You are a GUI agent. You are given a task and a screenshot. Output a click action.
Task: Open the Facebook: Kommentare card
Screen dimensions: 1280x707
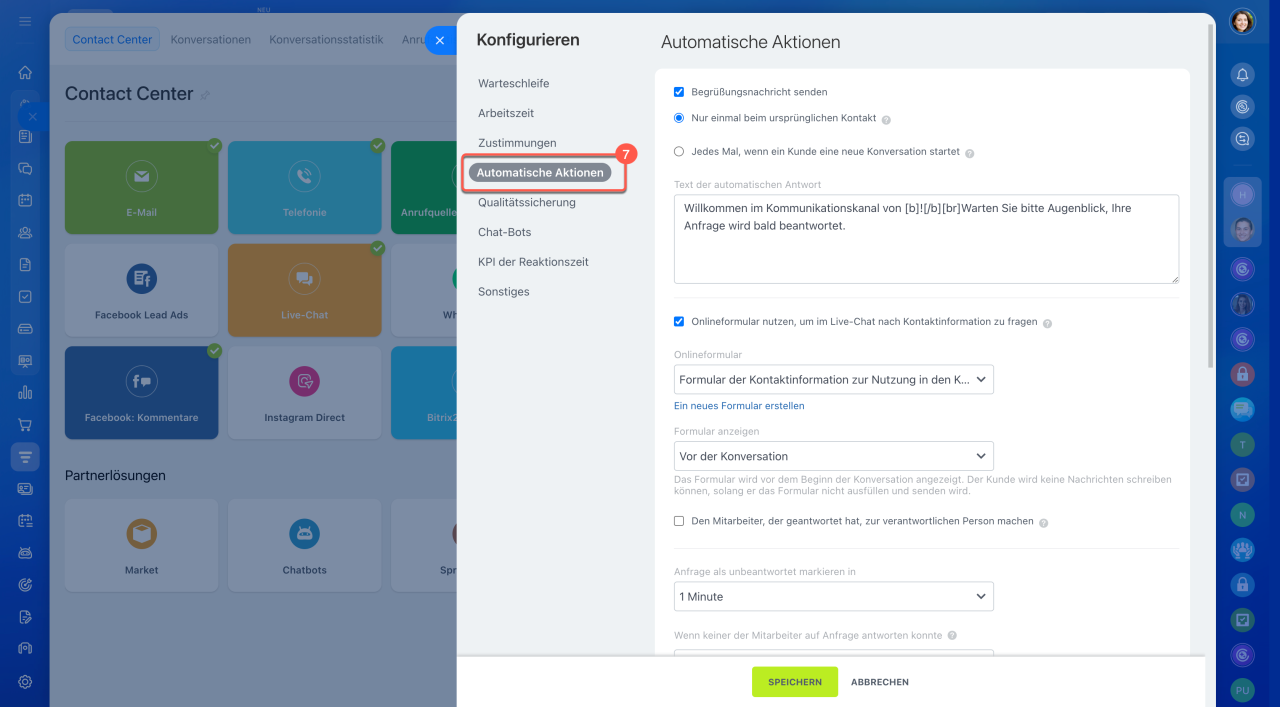(x=141, y=393)
